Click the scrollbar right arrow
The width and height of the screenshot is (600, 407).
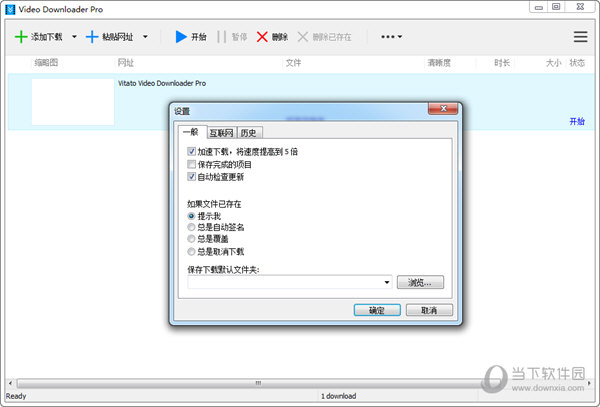click(x=589, y=383)
